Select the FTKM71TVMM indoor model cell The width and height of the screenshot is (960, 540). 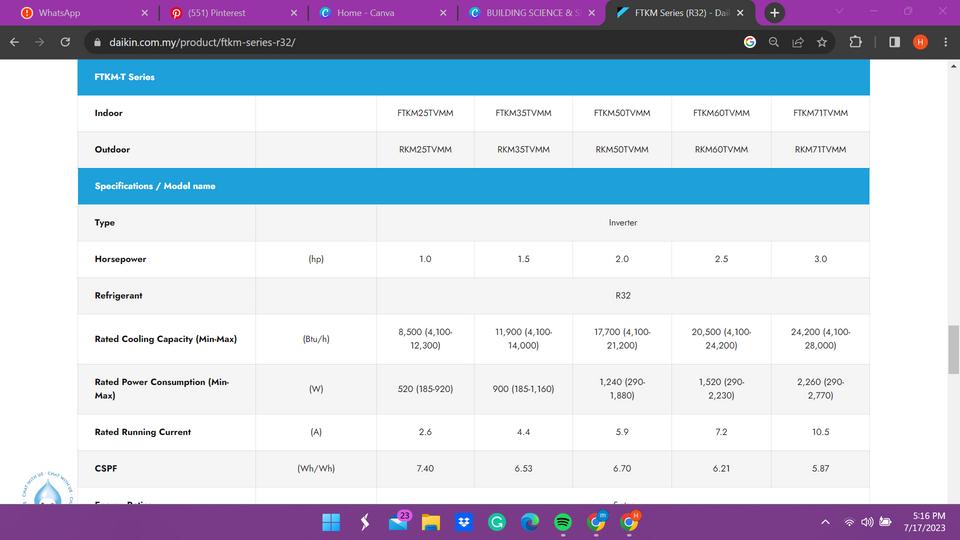click(820, 113)
